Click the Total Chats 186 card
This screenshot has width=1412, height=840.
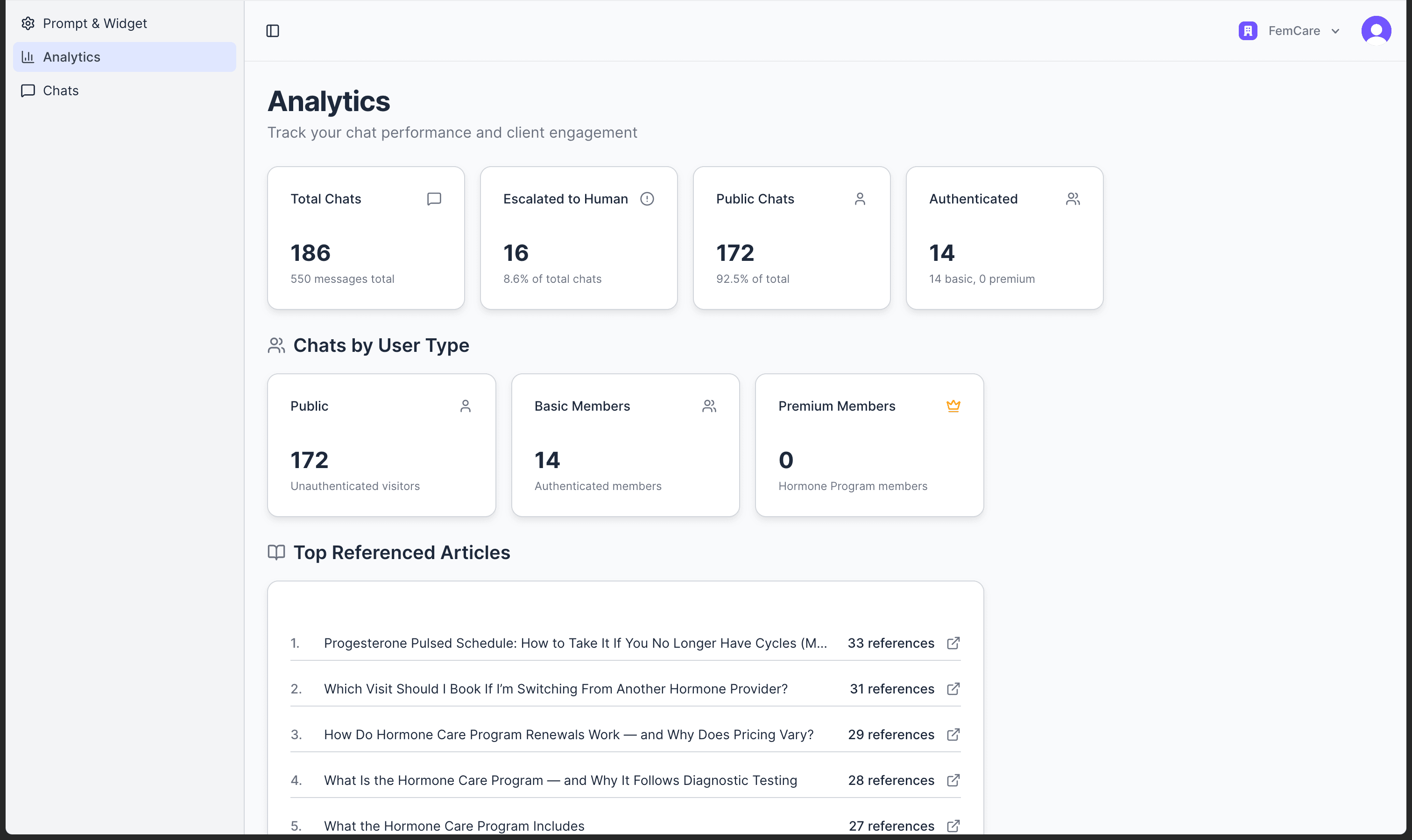(x=365, y=238)
